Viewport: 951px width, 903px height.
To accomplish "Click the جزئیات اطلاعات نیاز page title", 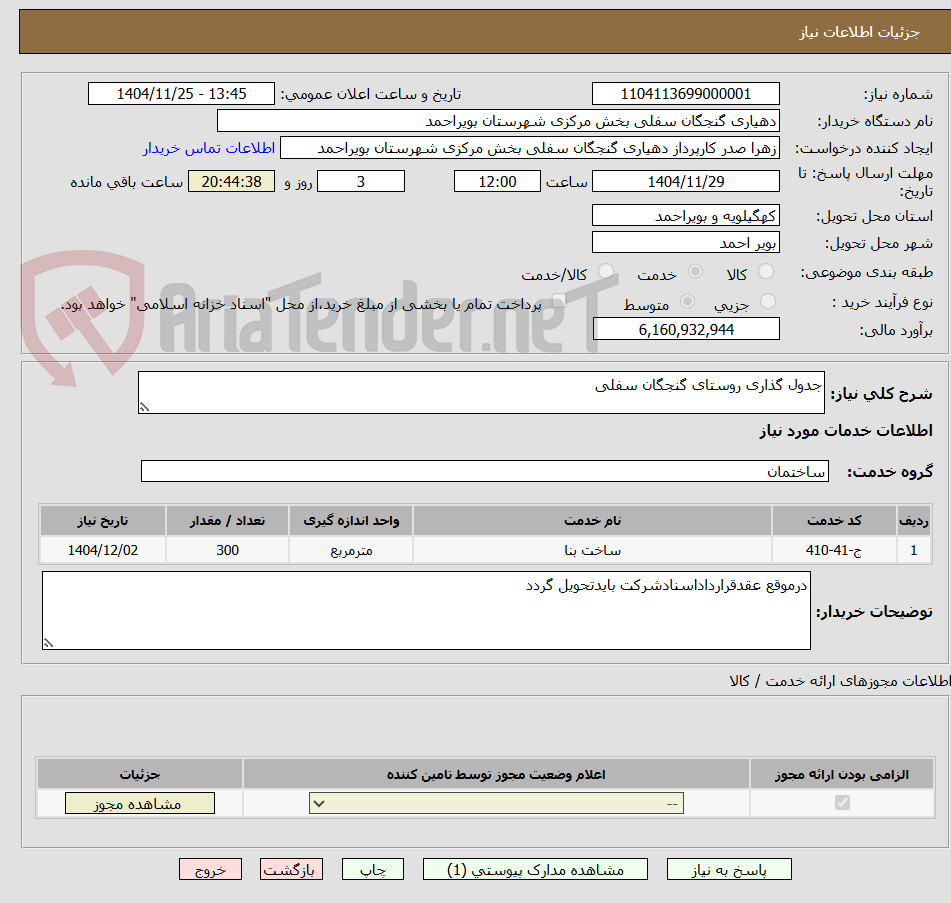I will pyautogui.click(x=859, y=32).
